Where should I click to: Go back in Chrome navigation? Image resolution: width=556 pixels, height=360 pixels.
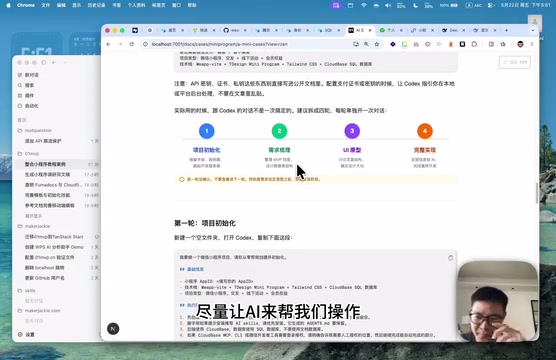[x=109, y=44]
